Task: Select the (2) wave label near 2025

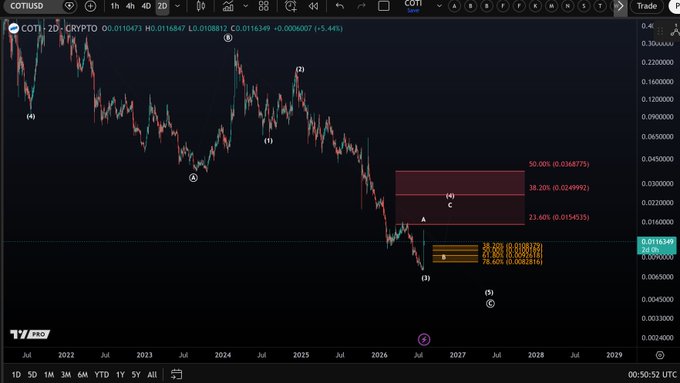Action: point(300,69)
